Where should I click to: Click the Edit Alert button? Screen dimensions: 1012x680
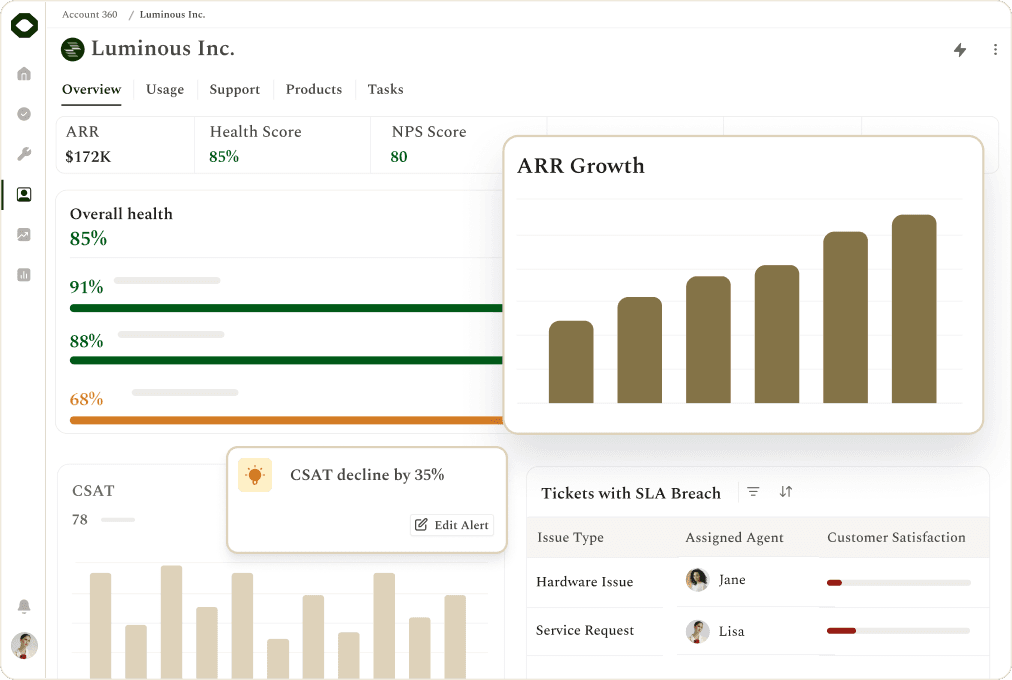[452, 525]
